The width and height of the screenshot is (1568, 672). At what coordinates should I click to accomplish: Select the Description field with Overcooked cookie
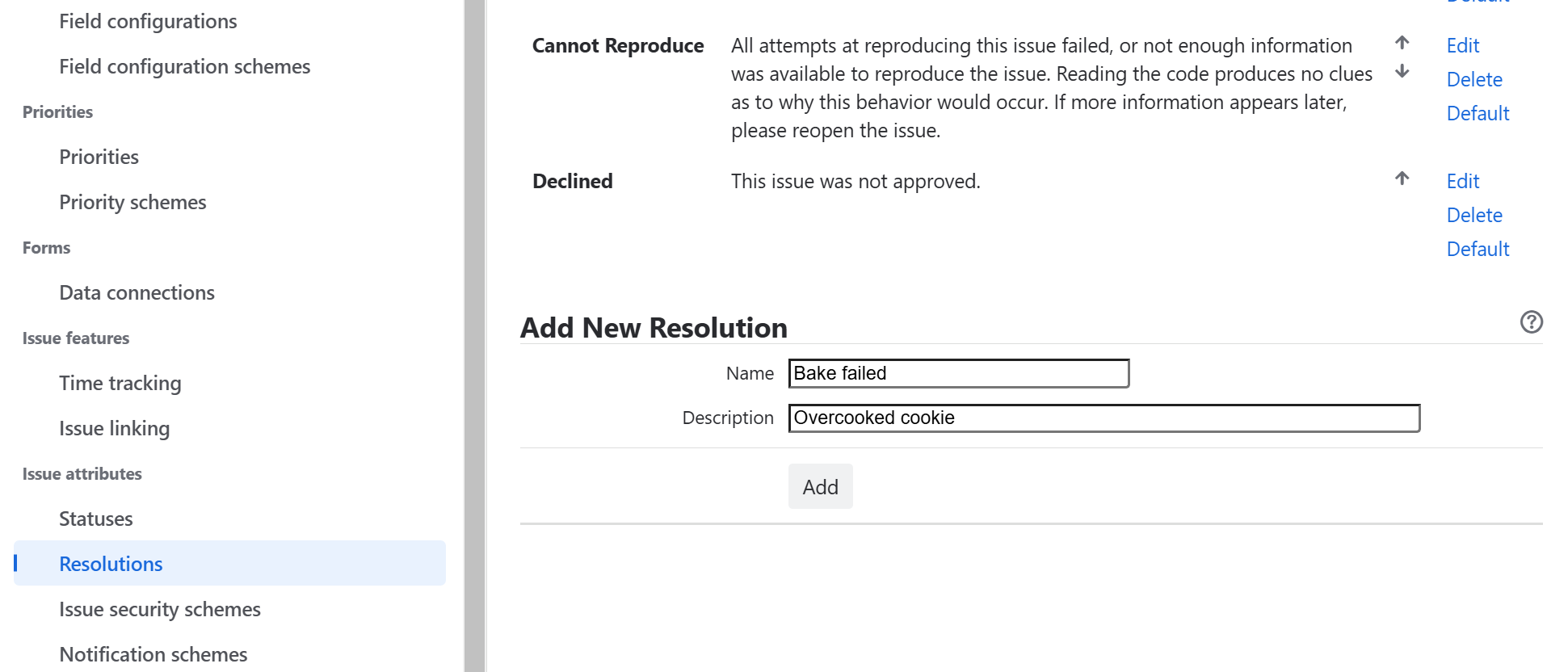pyautogui.click(x=1103, y=418)
